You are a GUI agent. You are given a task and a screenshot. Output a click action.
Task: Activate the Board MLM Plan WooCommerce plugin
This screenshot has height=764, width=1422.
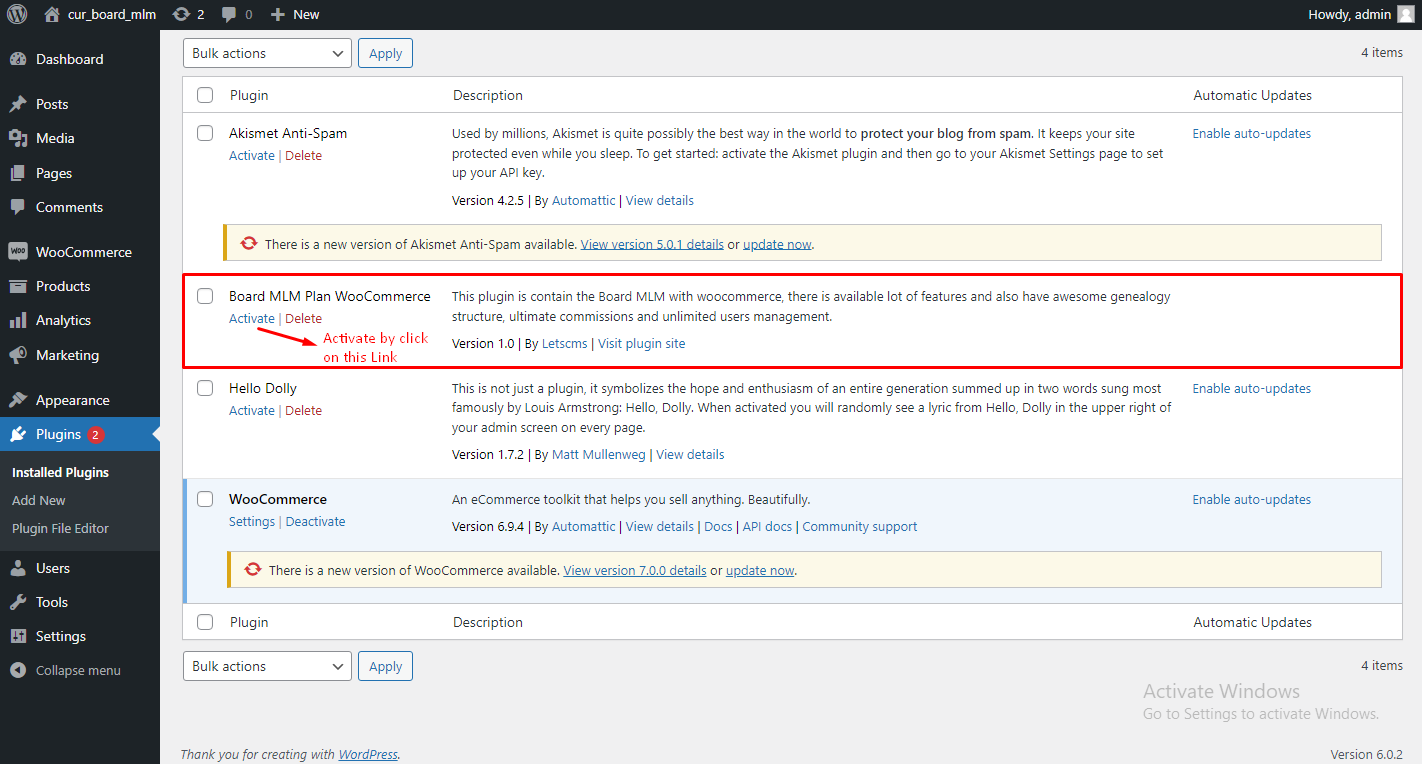251,317
